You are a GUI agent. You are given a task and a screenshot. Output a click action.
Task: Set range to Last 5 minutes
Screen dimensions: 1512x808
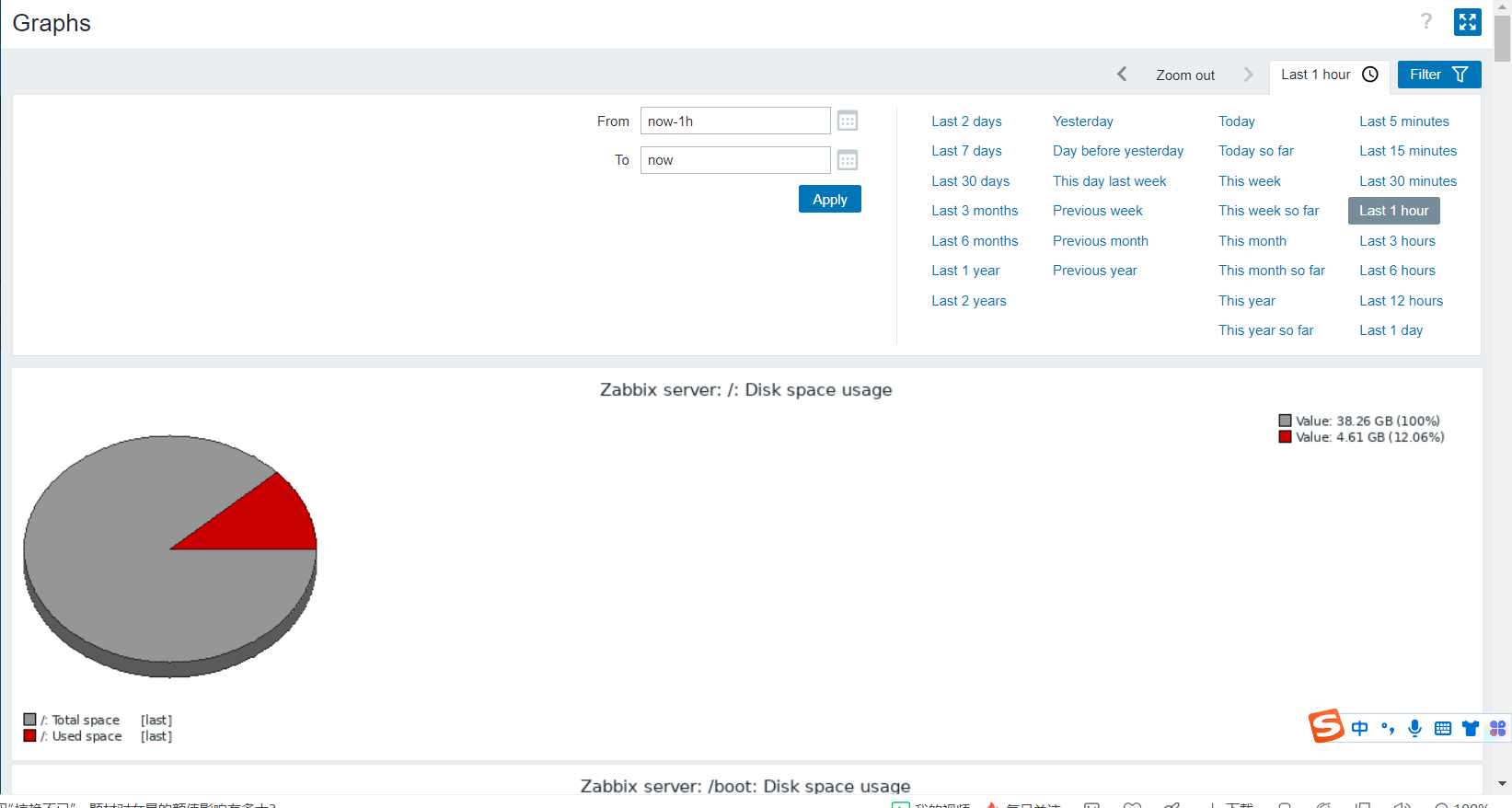1404,121
